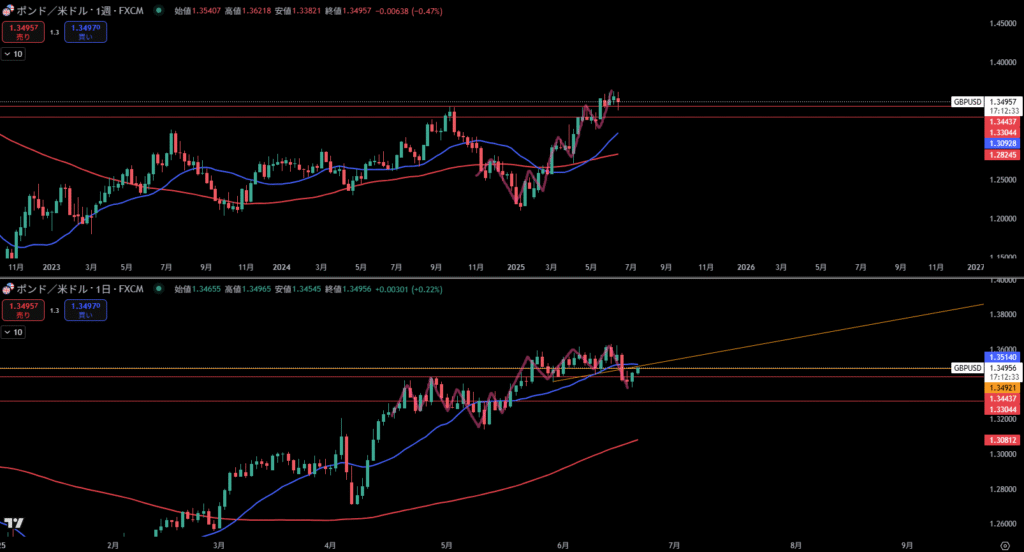
Task: Click the GBP/USD flag icon in weekly chart
Action: pyautogui.click(x=8, y=10)
